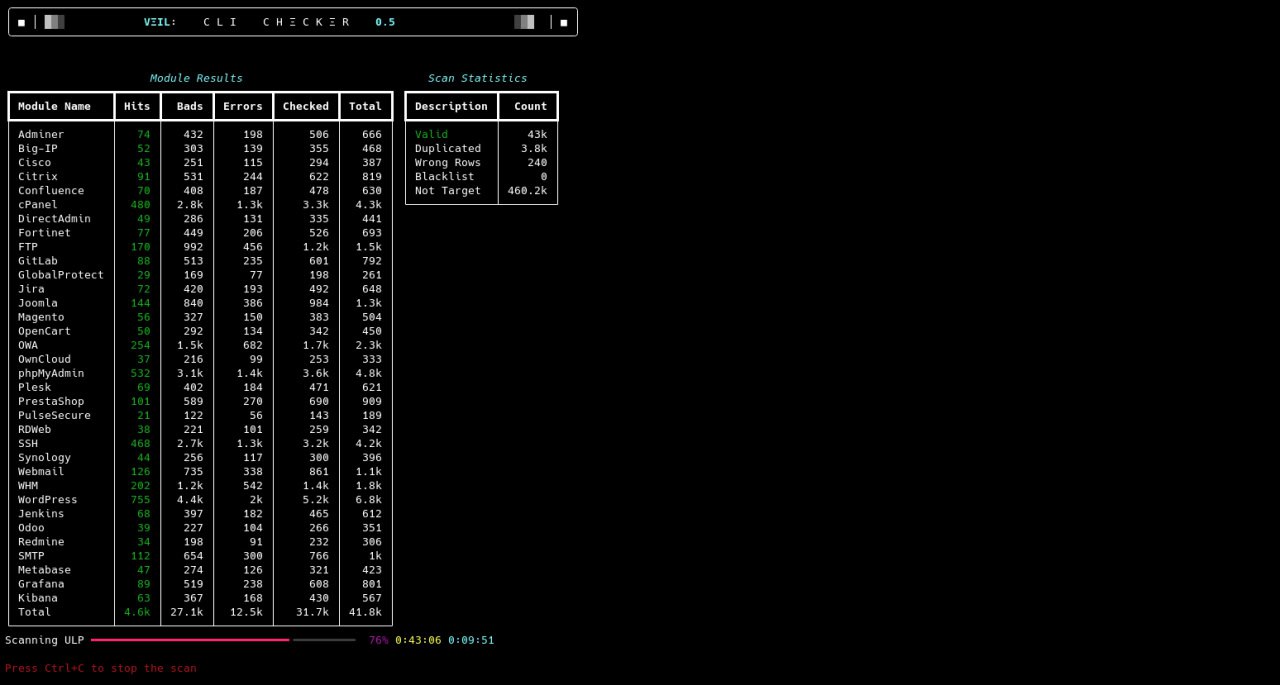Select the 'Wrong Rows' statistics row label
1280x685 pixels.
(x=448, y=162)
